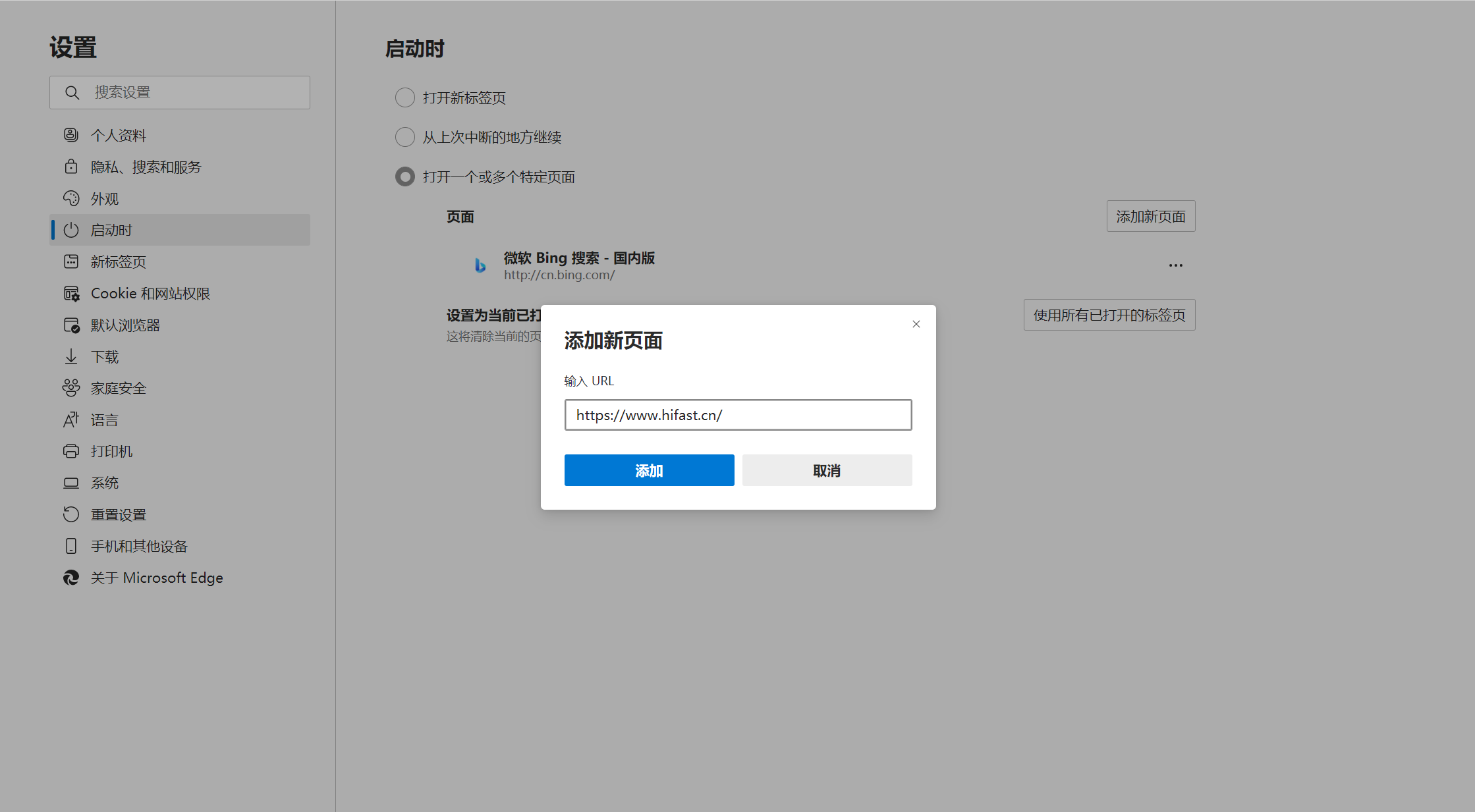Close the Add new page dialog

[916, 324]
